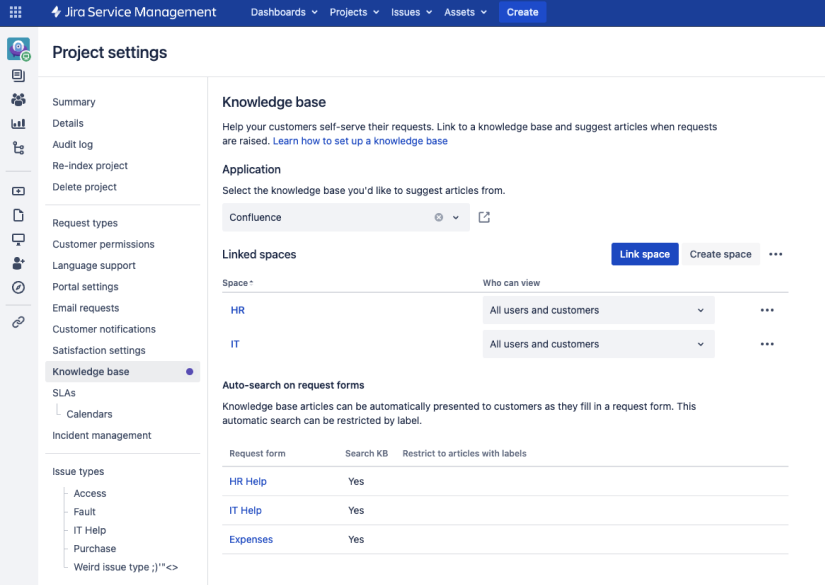Sort linked spaces by the Space column
The image size is (825, 585).
[237, 283]
